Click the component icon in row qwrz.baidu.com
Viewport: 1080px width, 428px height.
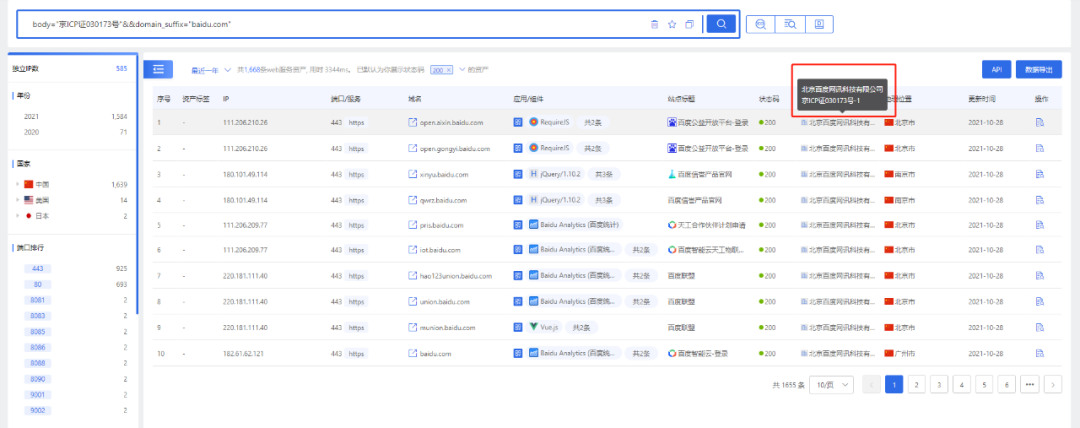pyautogui.click(x=518, y=200)
